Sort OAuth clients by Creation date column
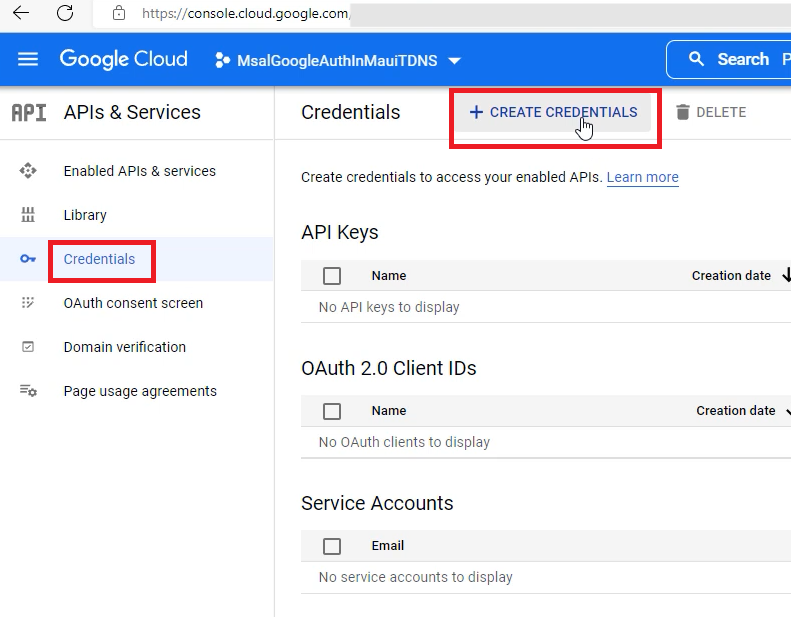This screenshot has width=791, height=617. pyautogui.click(x=736, y=411)
